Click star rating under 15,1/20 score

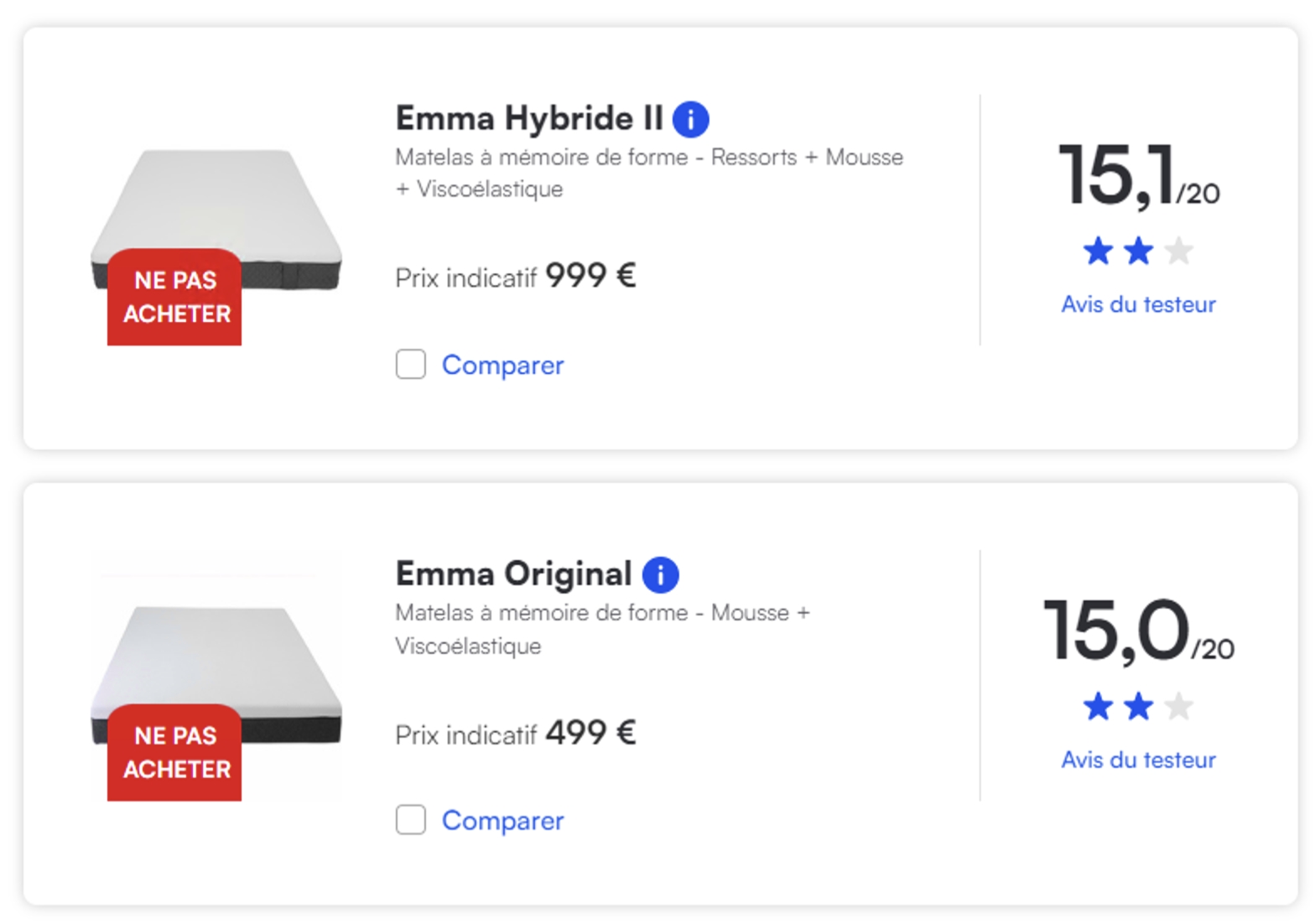[x=1137, y=251]
